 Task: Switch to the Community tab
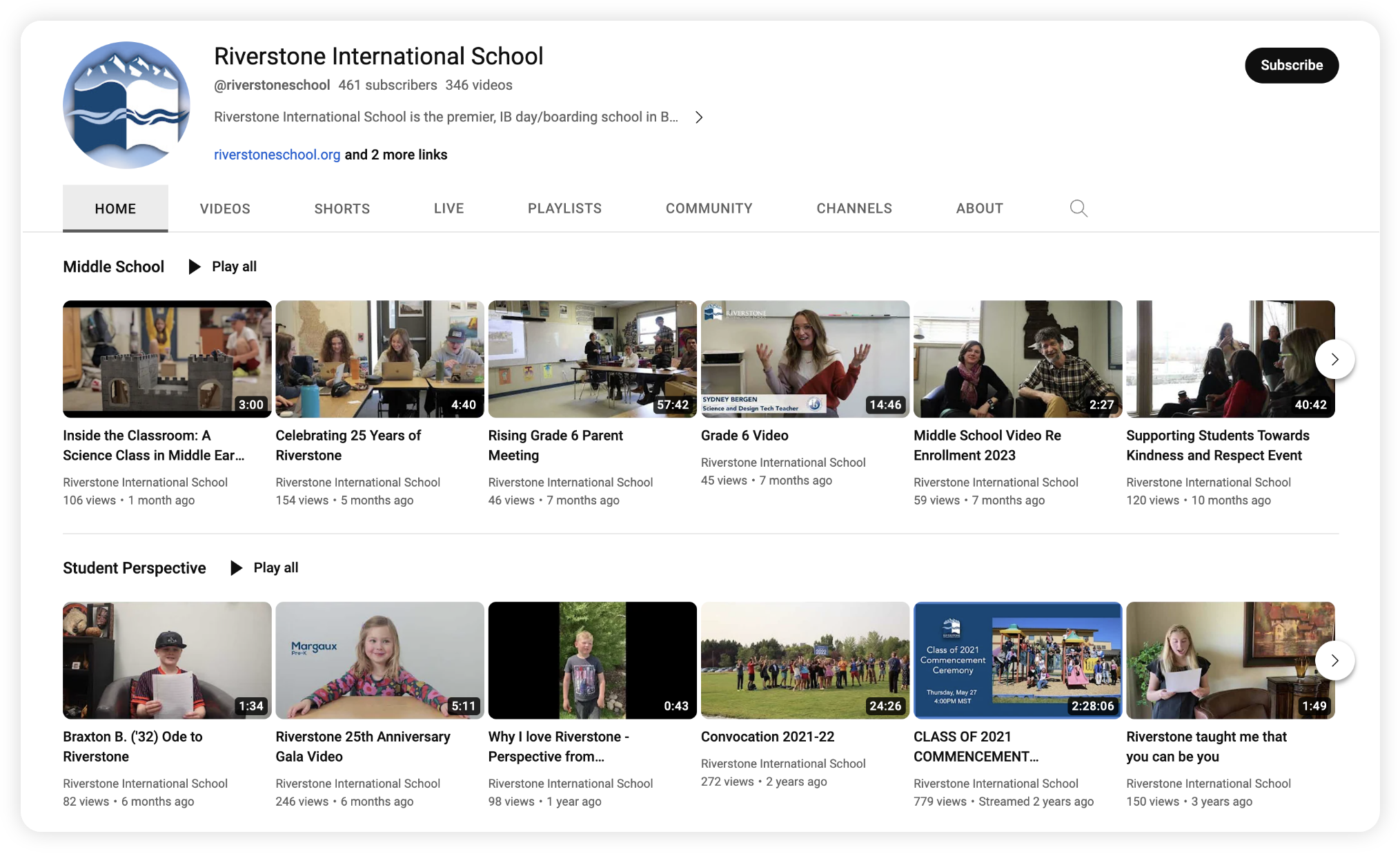click(x=709, y=208)
